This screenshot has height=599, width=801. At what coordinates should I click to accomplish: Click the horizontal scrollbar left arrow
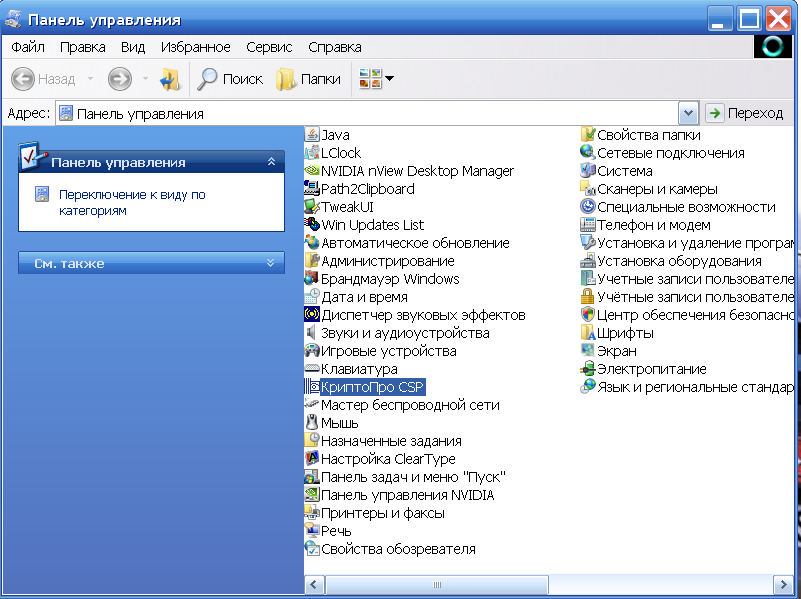[x=314, y=585]
